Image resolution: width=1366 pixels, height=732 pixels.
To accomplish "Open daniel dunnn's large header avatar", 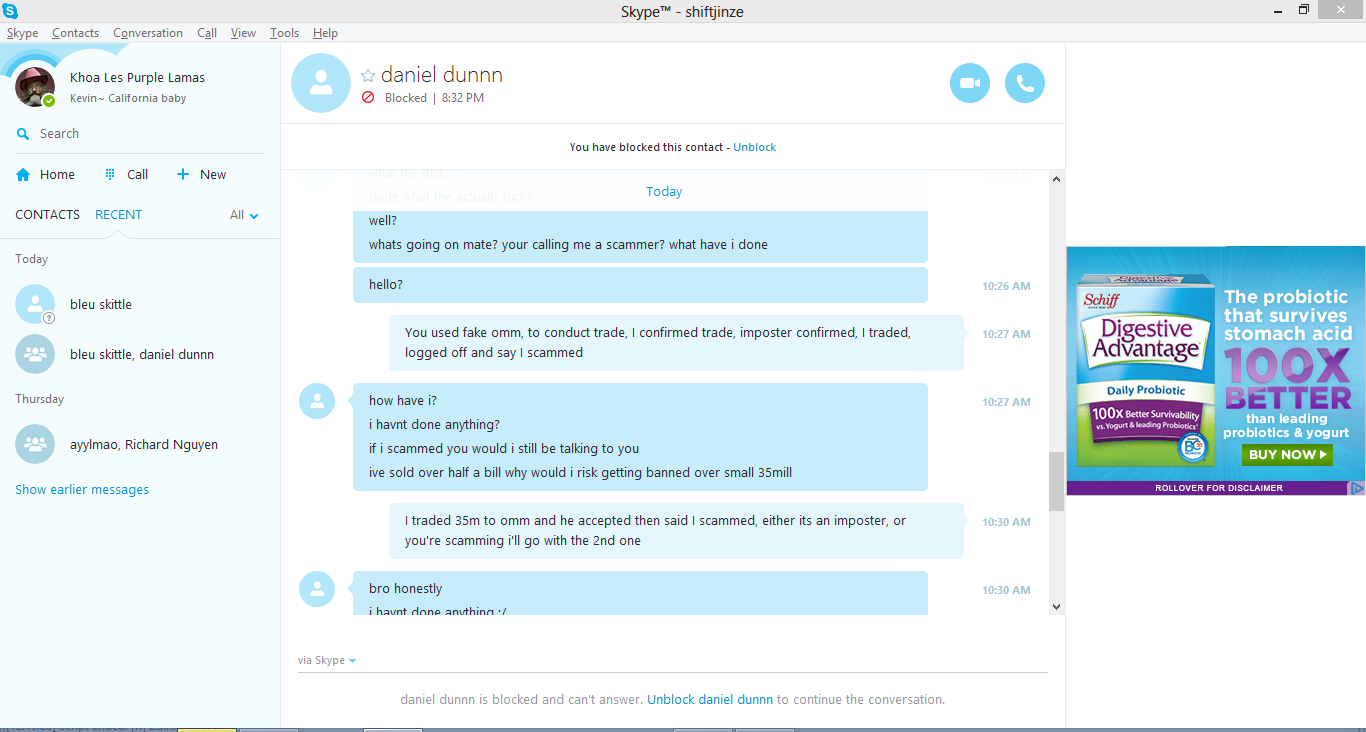I will click(321, 83).
